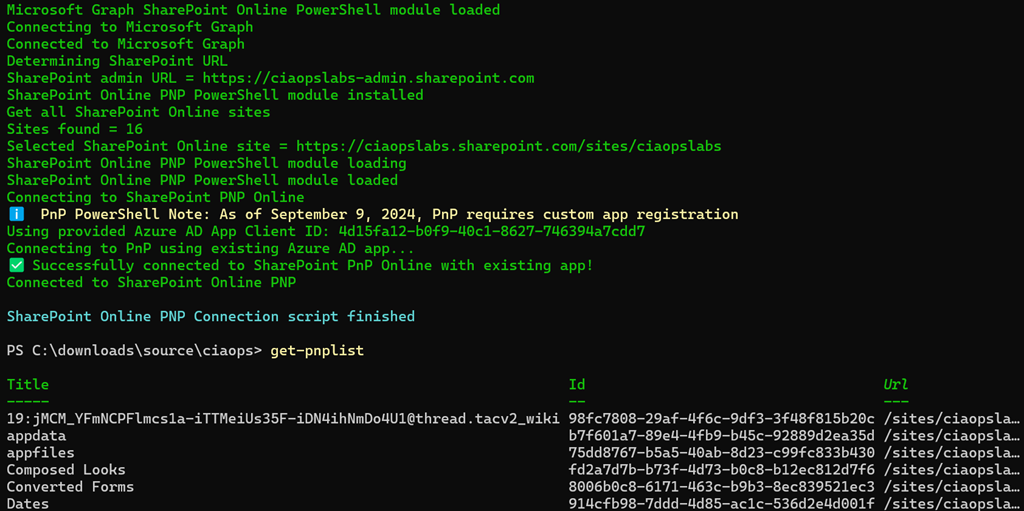Select the Composed Looks list entry
This screenshot has height=511, width=1024.
coord(66,470)
